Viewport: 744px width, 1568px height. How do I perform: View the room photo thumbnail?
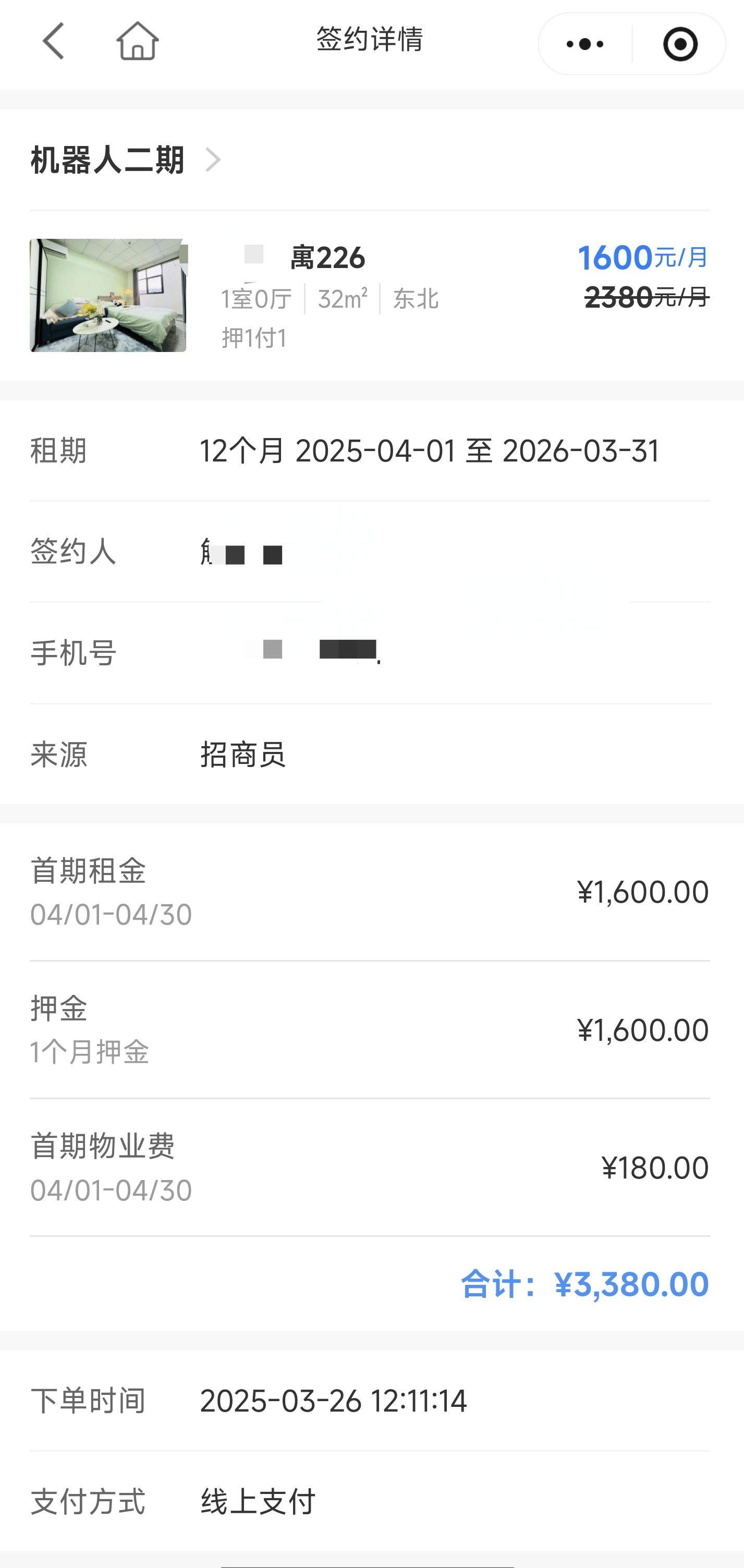point(108,295)
